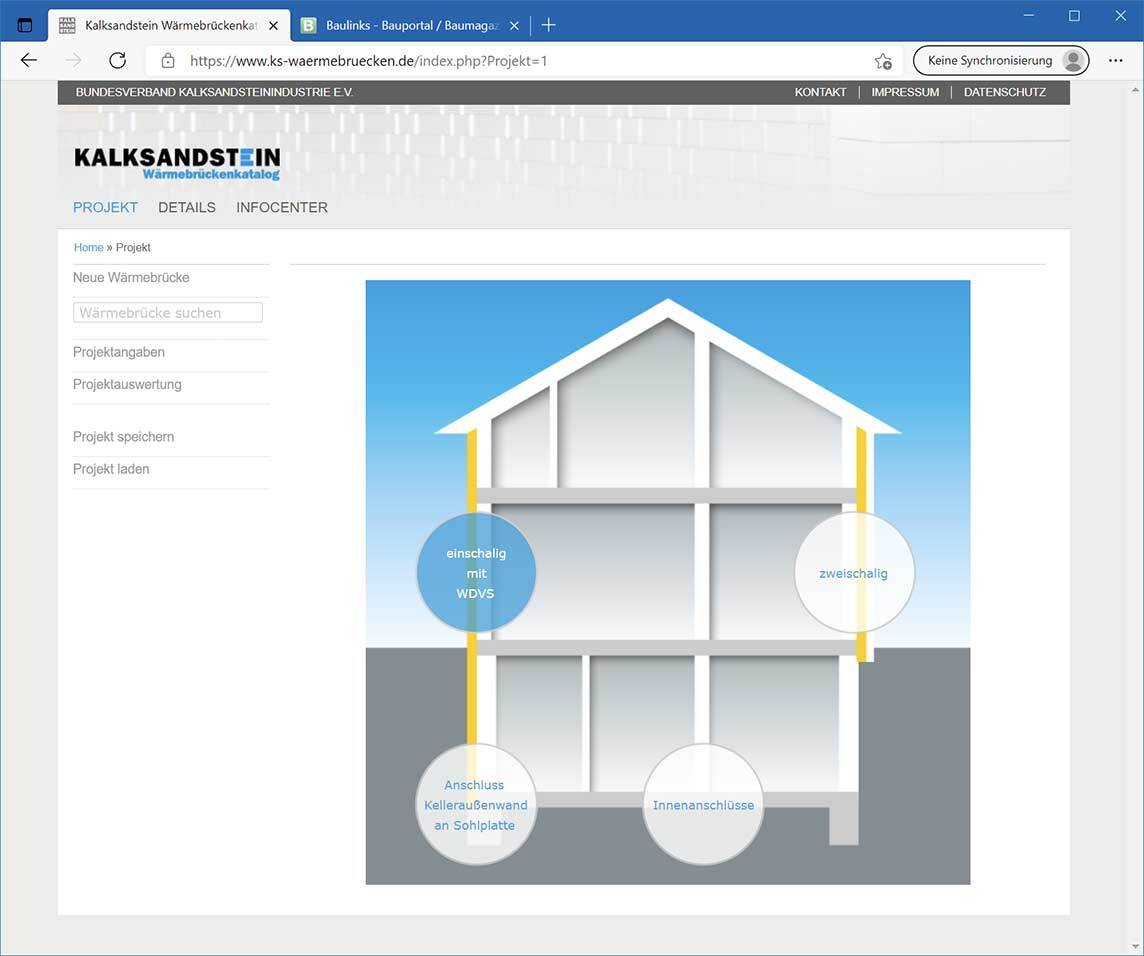Click the Baulinks tab favicon
Screen dimensions: 1144x956
click(309, 26)
